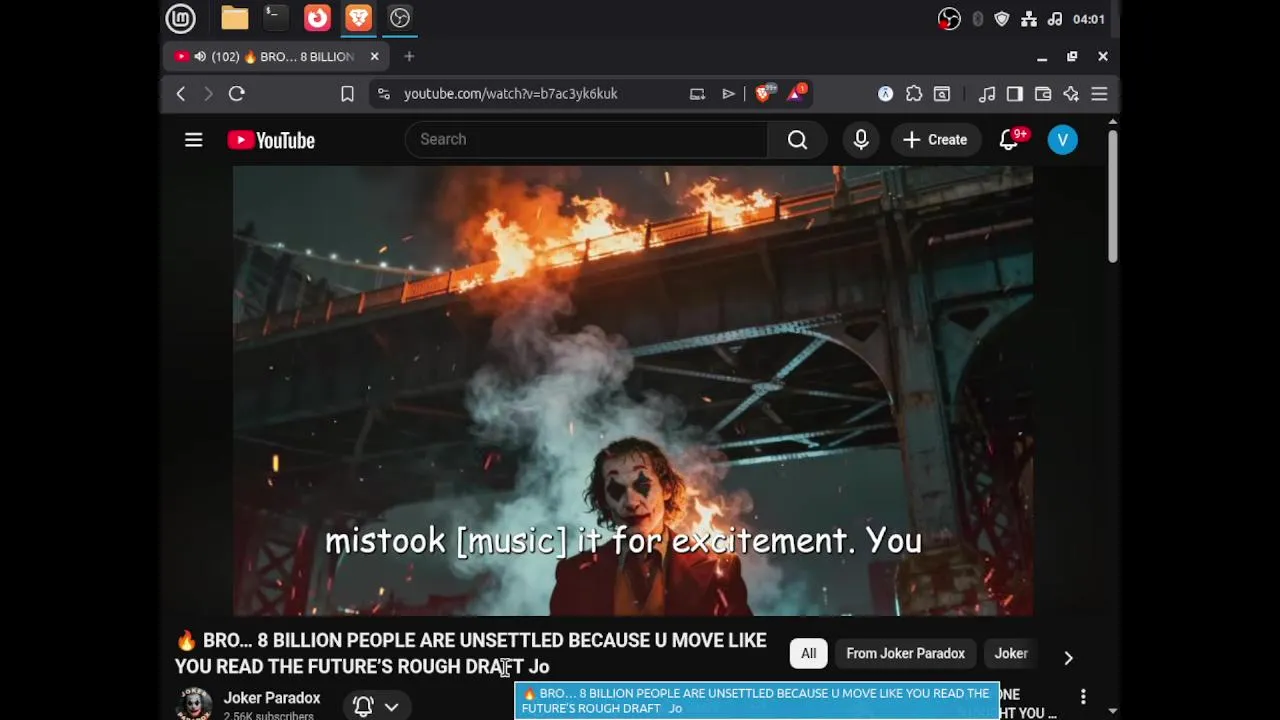Click the blue circular extension icon
Viewport: 1280px width, 720px height.
point(885,94)
